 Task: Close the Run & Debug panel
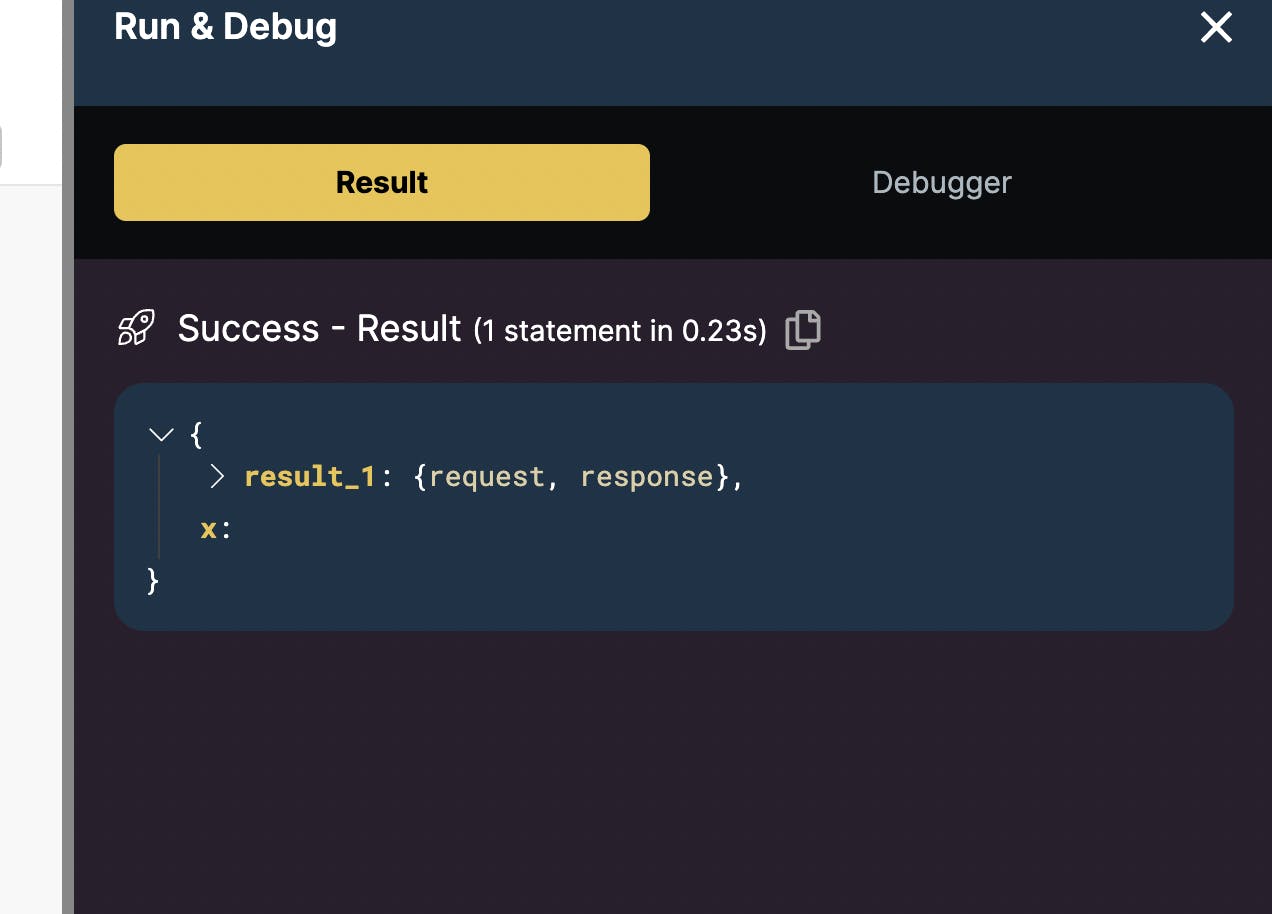click(x=1215, y=28)
